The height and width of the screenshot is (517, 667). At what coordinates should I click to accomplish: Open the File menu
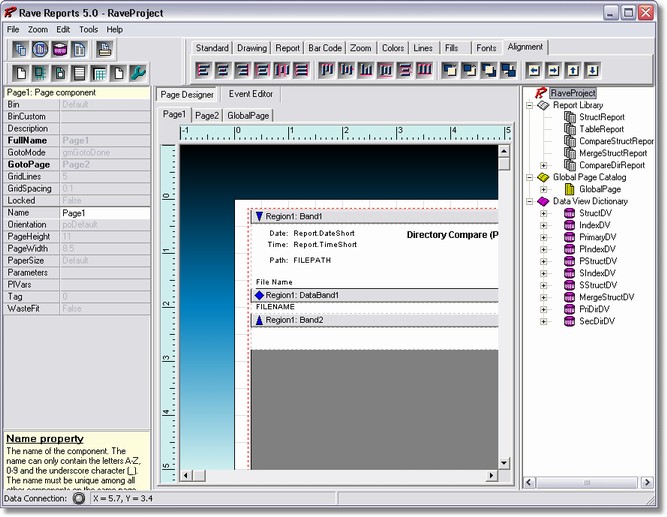click(13, 29)
